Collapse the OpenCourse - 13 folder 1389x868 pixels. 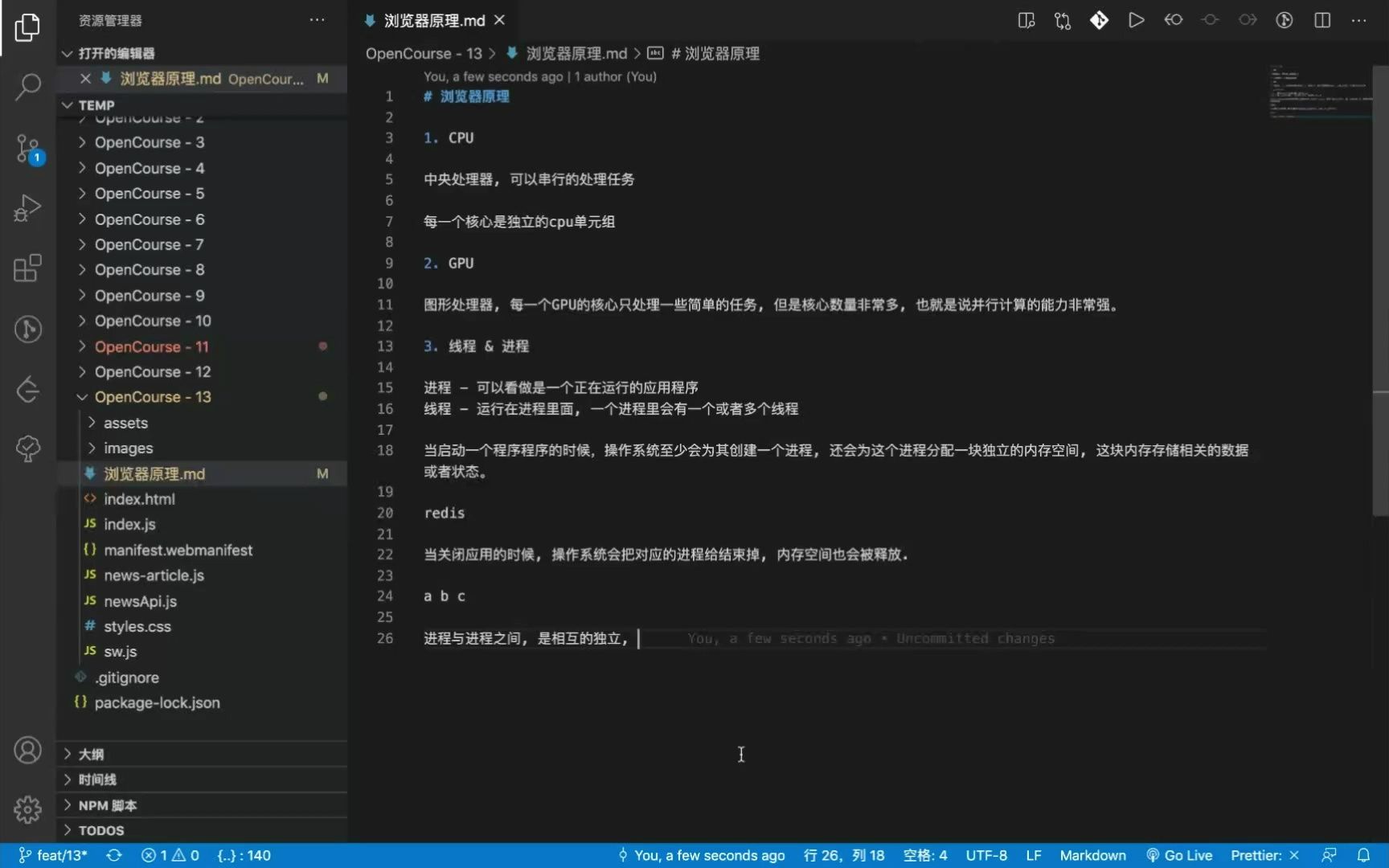coord(201,397)
